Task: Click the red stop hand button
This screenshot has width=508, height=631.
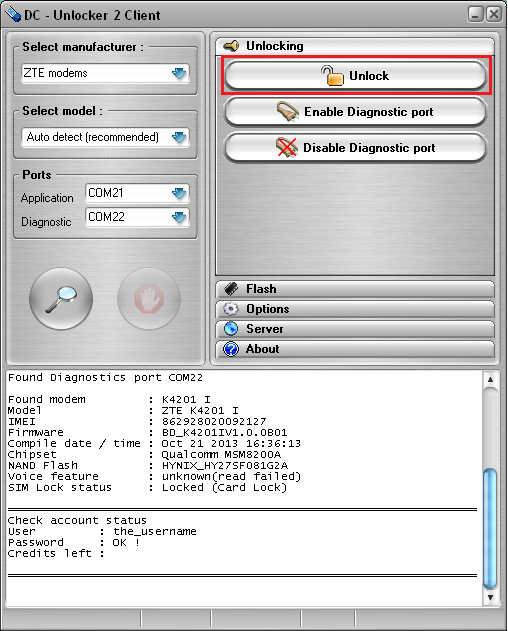Action: [x=149, y=299]
